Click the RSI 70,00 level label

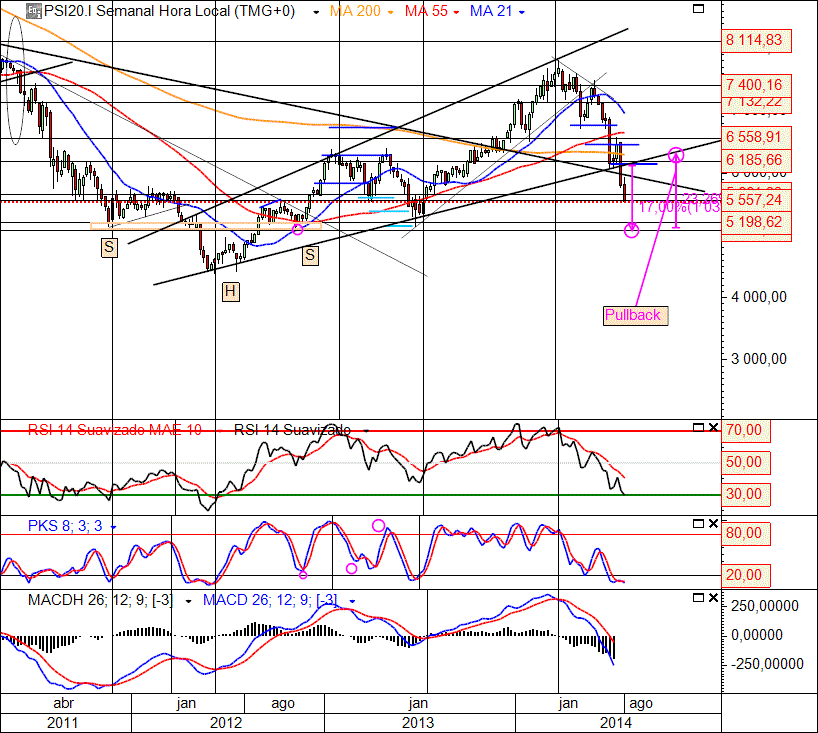[745, 430]
